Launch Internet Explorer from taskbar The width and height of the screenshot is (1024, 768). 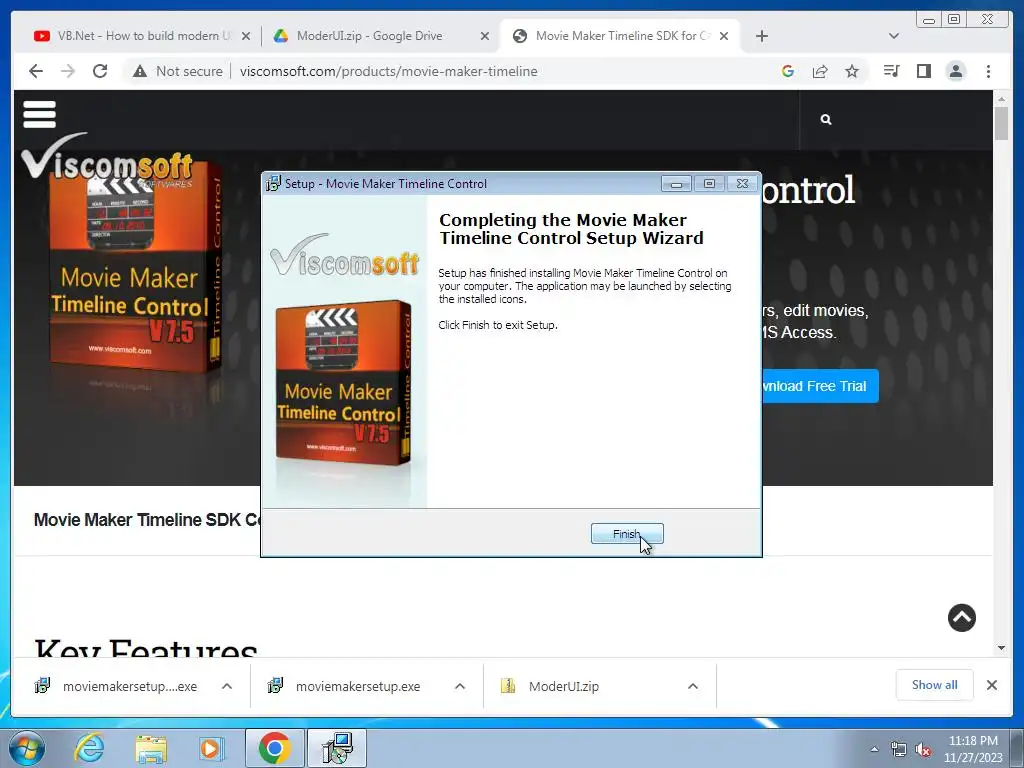pos(89,748)
